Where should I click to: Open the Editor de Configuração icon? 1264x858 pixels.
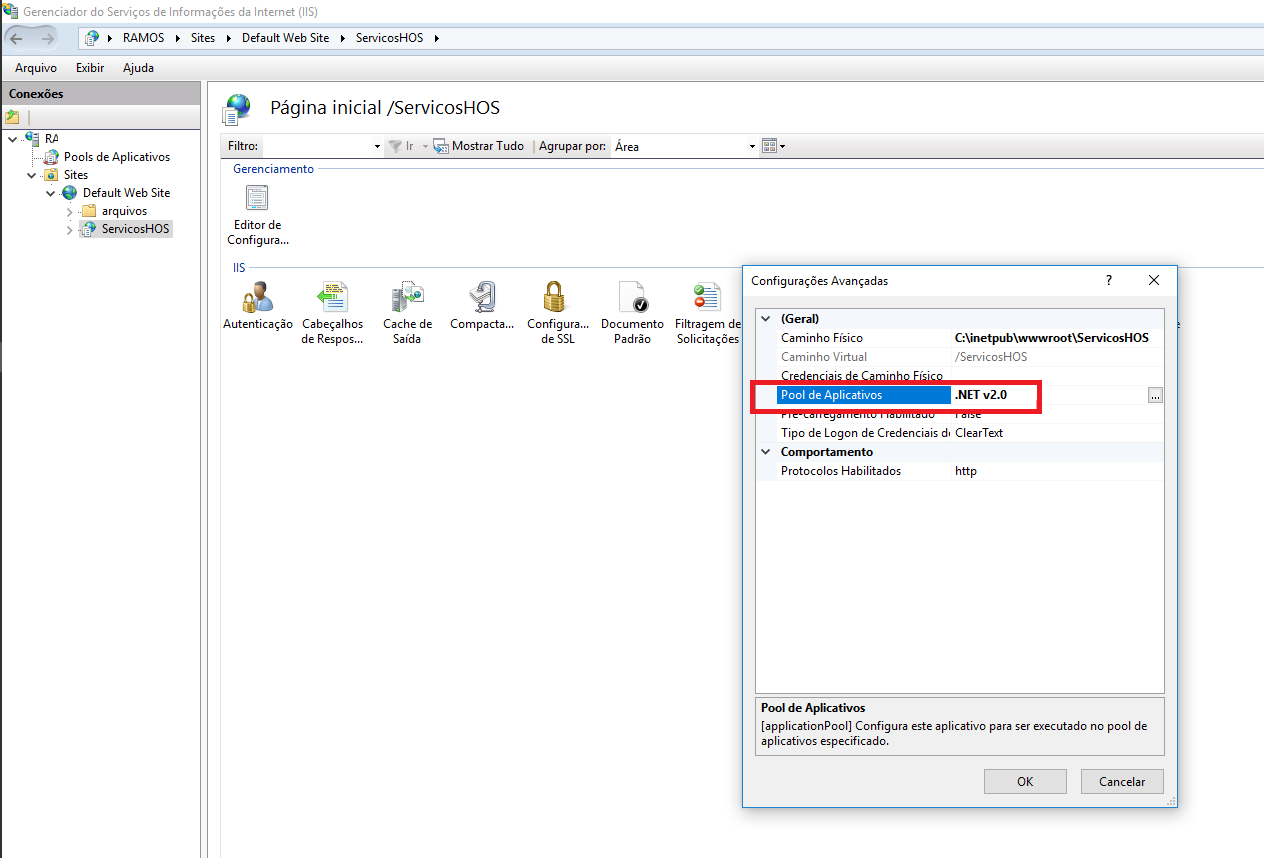coord(257,199)
